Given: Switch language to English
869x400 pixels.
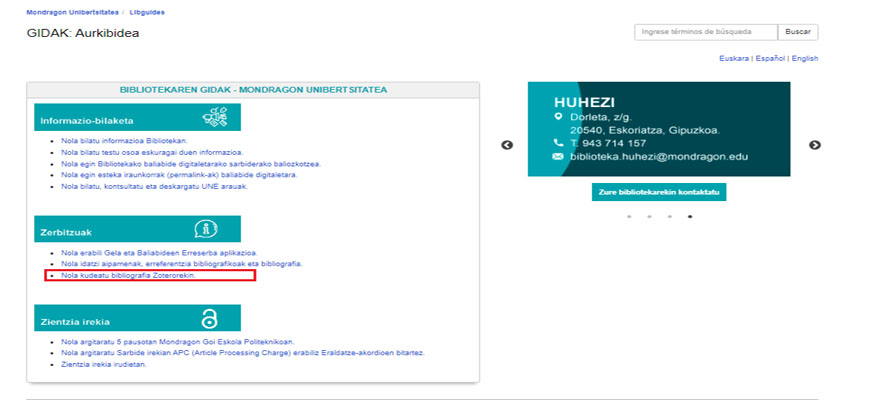Looking at the screenshot, I should pos(805,59).
